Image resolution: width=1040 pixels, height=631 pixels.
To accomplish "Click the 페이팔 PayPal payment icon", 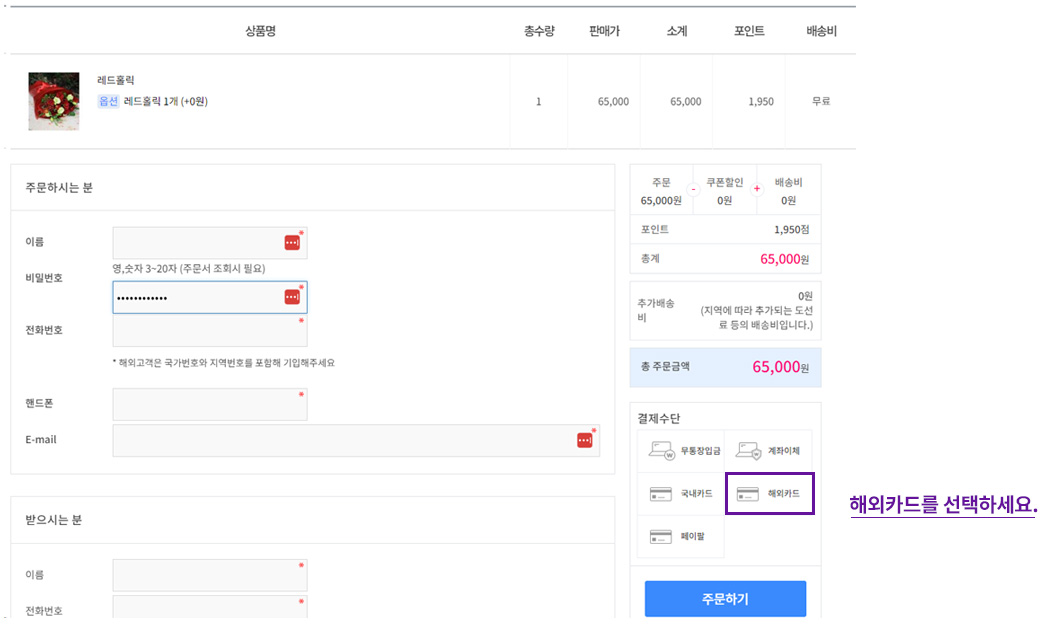I will [661, 537].
